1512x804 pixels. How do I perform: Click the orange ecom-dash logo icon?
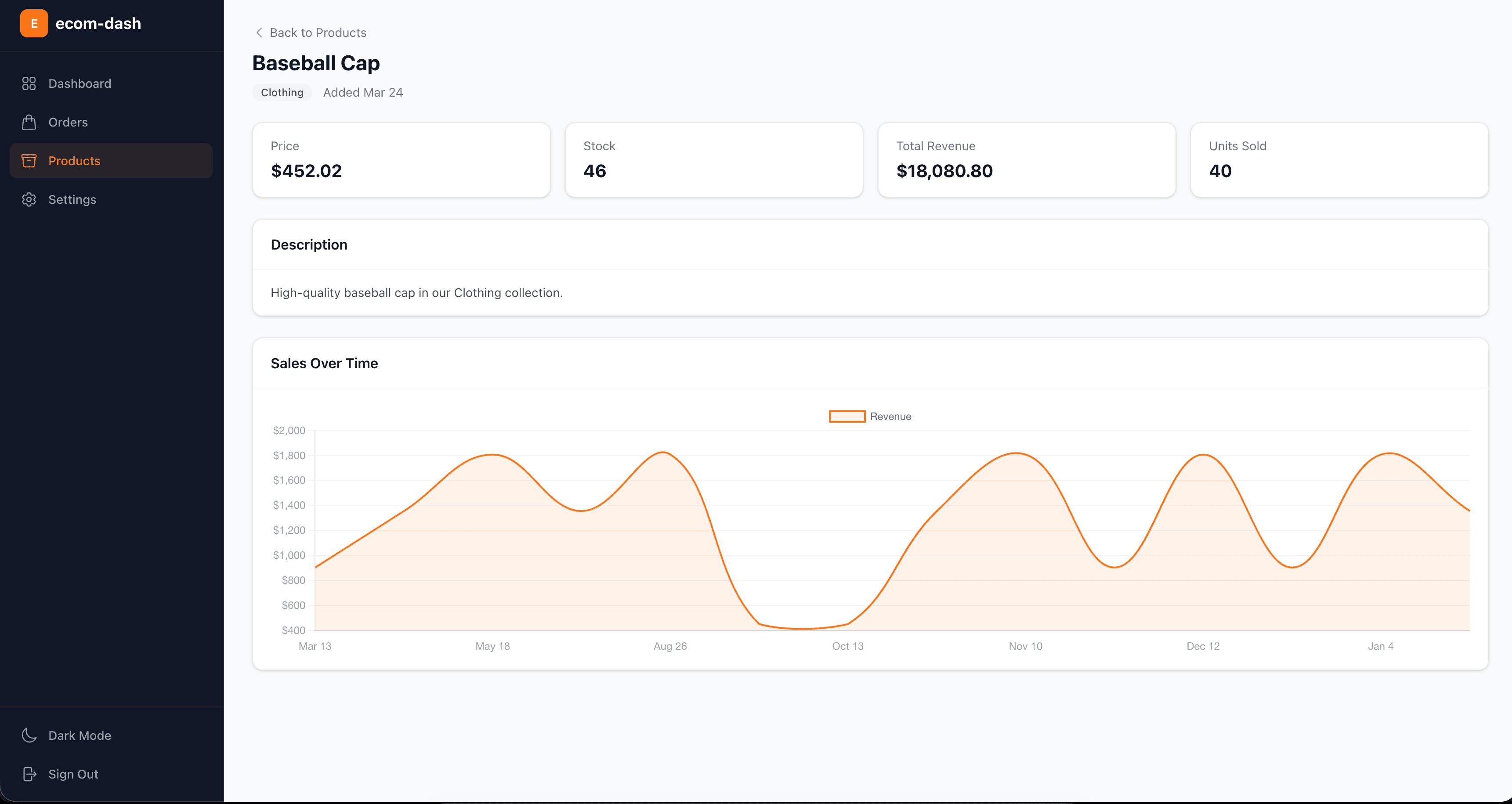pyautogui.click(x=34, y=23)
